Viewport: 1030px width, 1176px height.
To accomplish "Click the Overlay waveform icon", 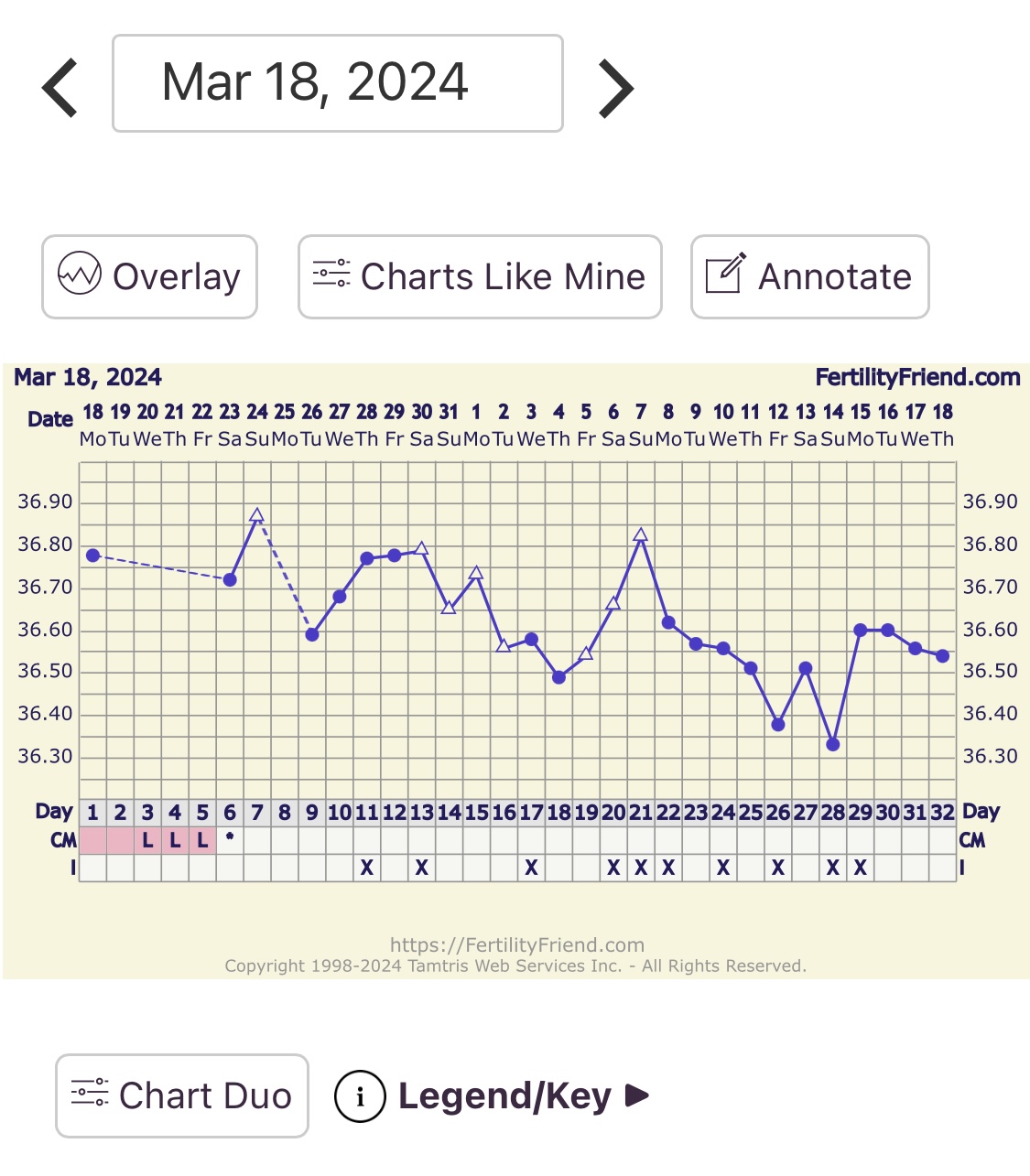I will 80,274.
